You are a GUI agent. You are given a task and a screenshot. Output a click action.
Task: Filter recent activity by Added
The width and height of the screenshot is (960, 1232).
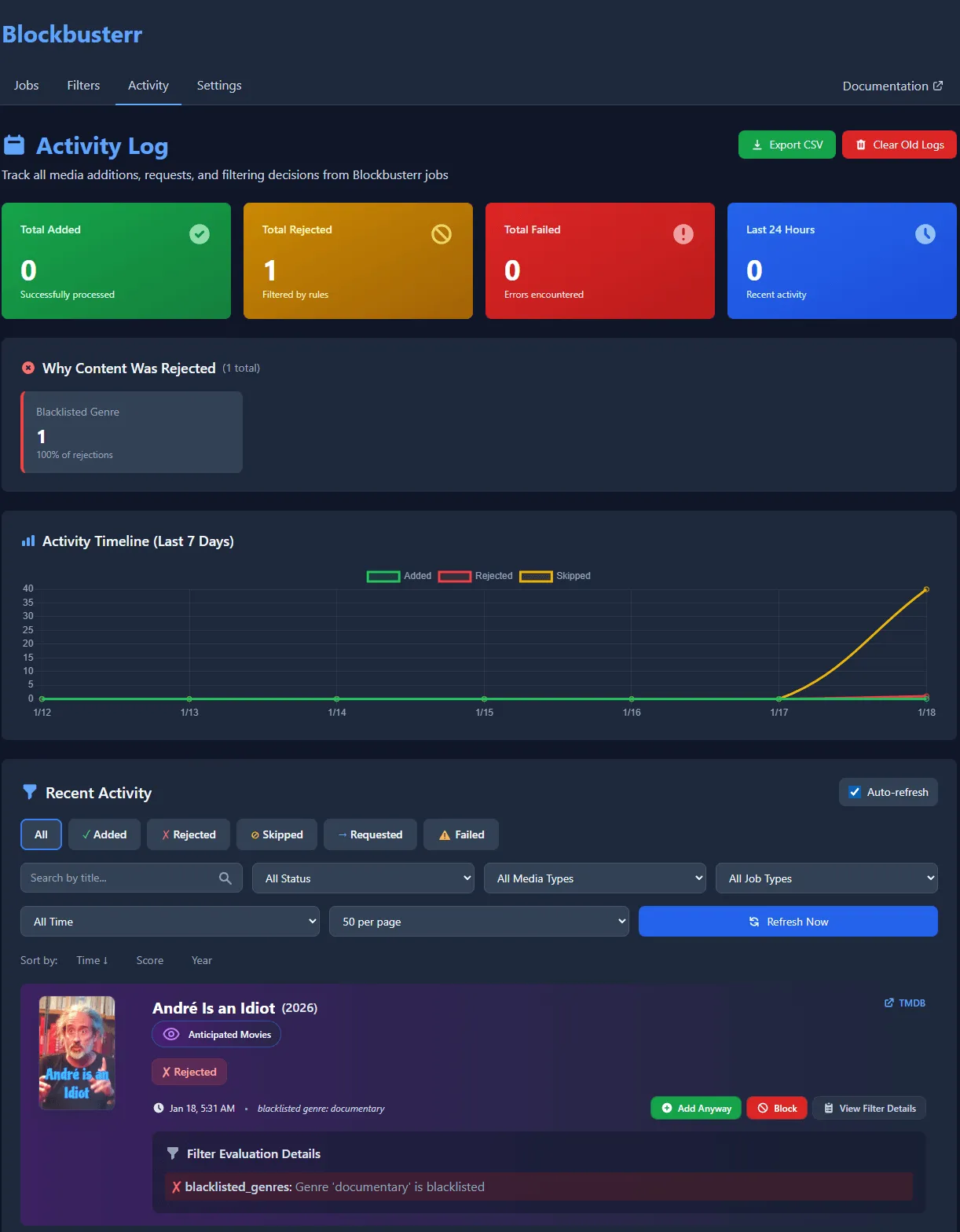coord(104,834)
